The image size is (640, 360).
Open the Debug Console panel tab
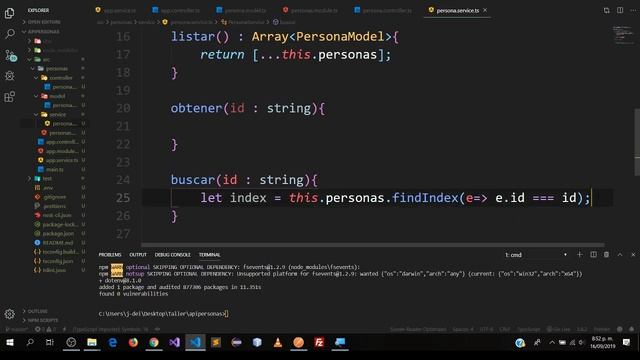(x=172, y=255)
